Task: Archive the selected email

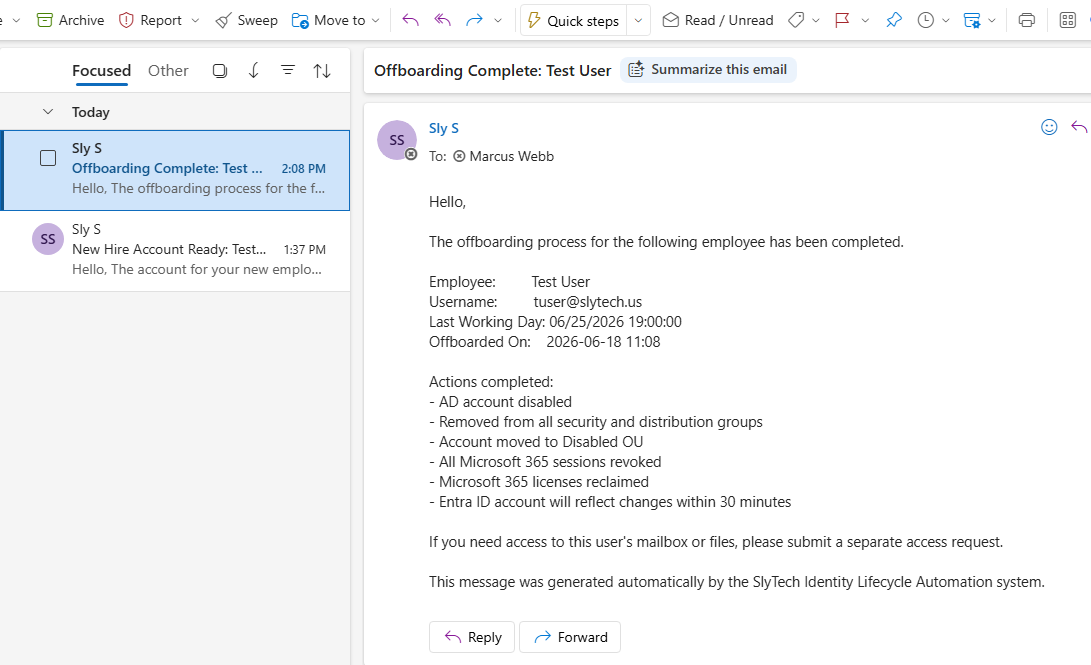Action: (x=70, y=20)
